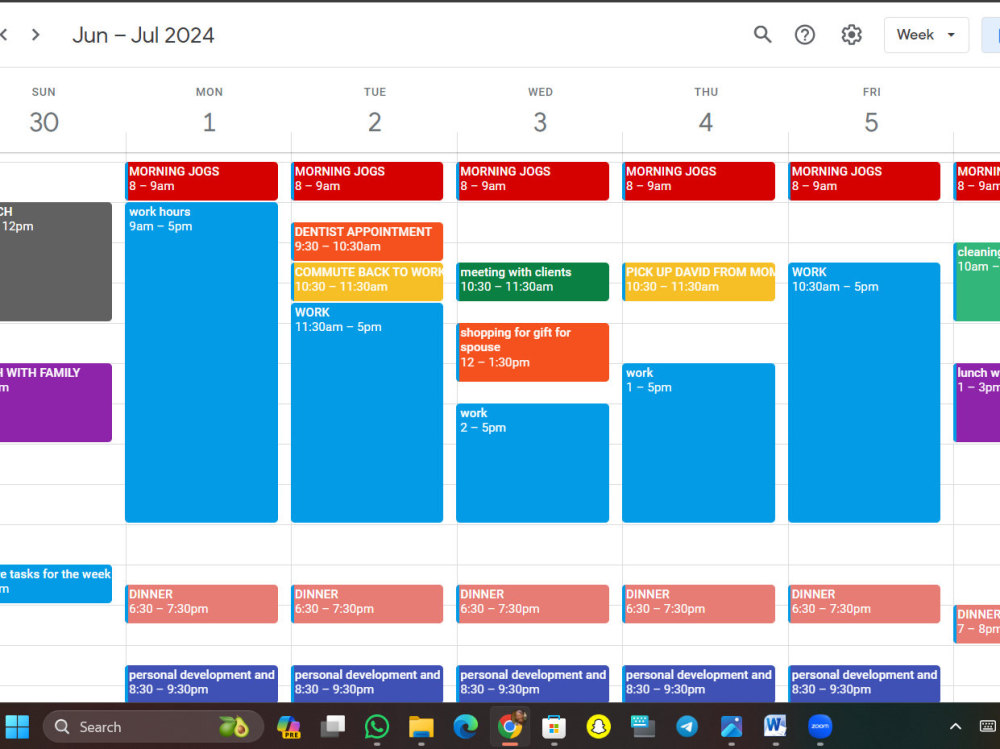Image resolution: width=1000 pixels, height=749 pixels.
Task: Open Saturday's green cleaning event
Action: coord(977,281)
